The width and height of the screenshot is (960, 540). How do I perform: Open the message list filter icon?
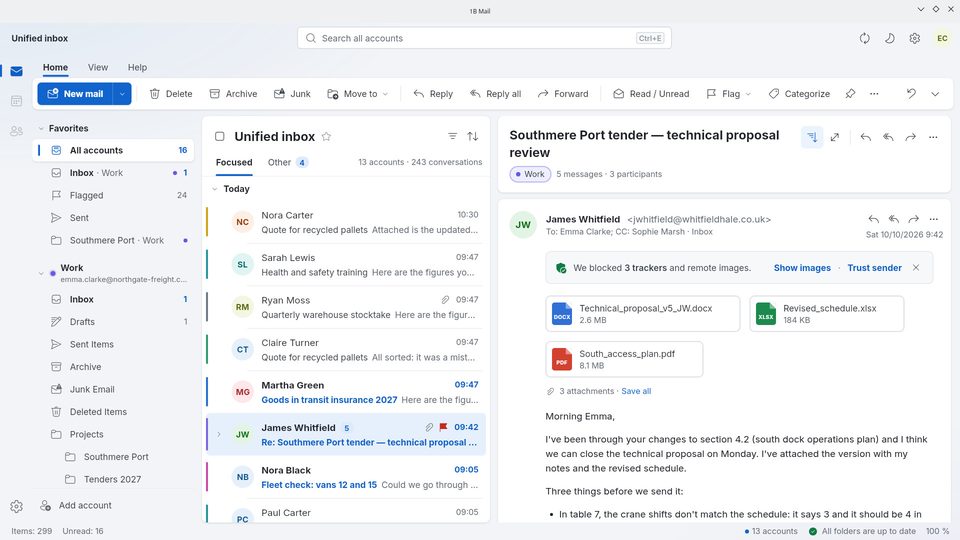452,137
